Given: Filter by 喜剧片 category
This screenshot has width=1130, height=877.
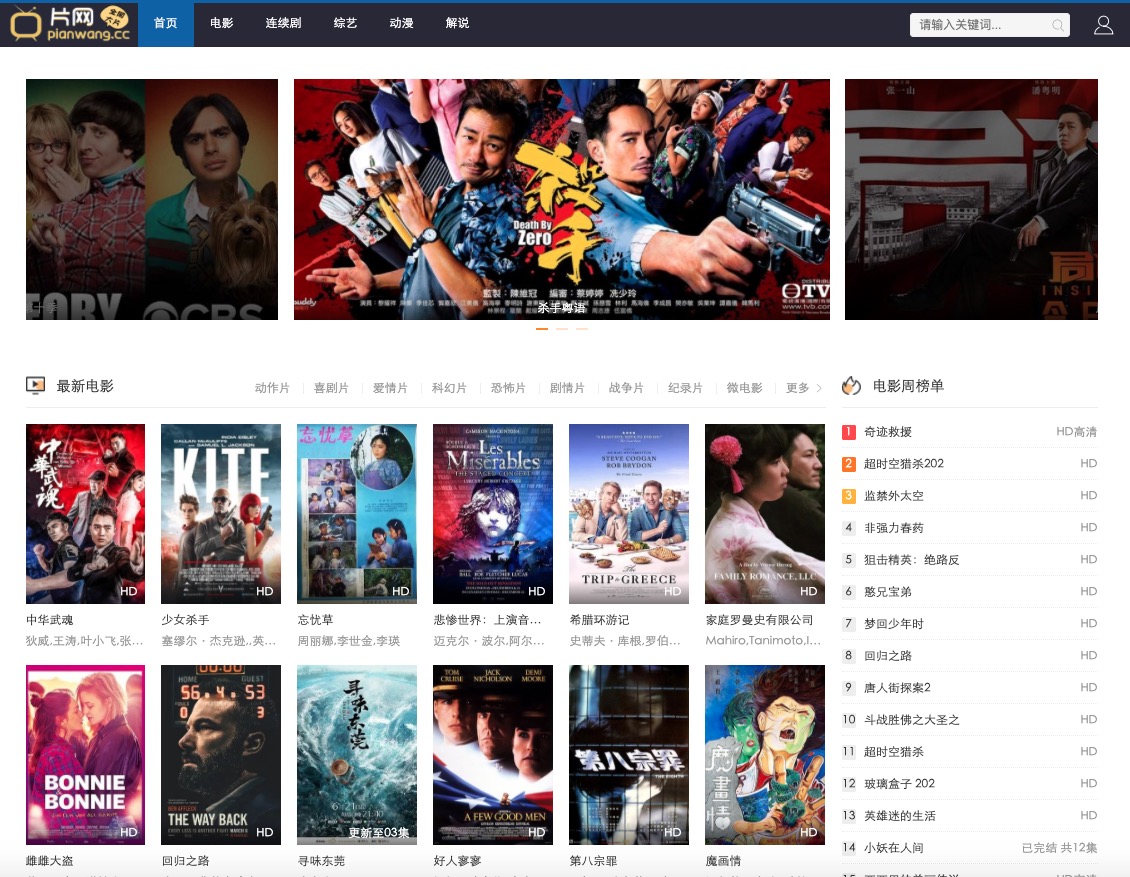Looking at the screenshot, I should point(332,388).
